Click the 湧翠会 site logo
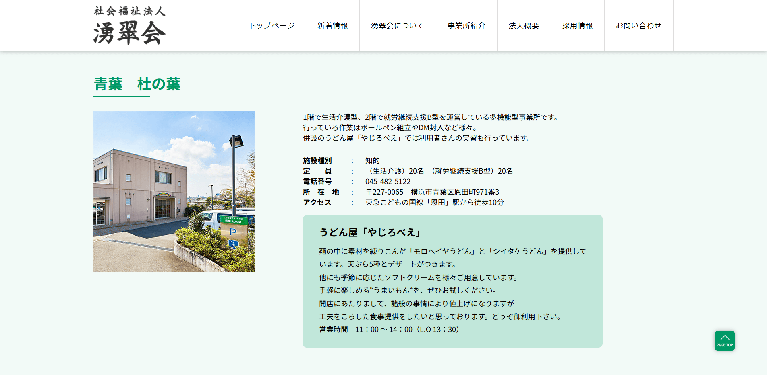 [x=129, y=25]
